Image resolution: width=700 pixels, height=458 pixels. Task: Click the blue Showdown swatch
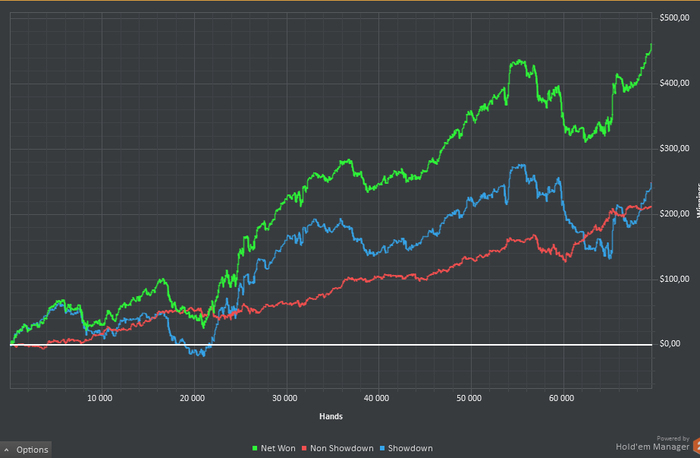[x=382, y=448]
